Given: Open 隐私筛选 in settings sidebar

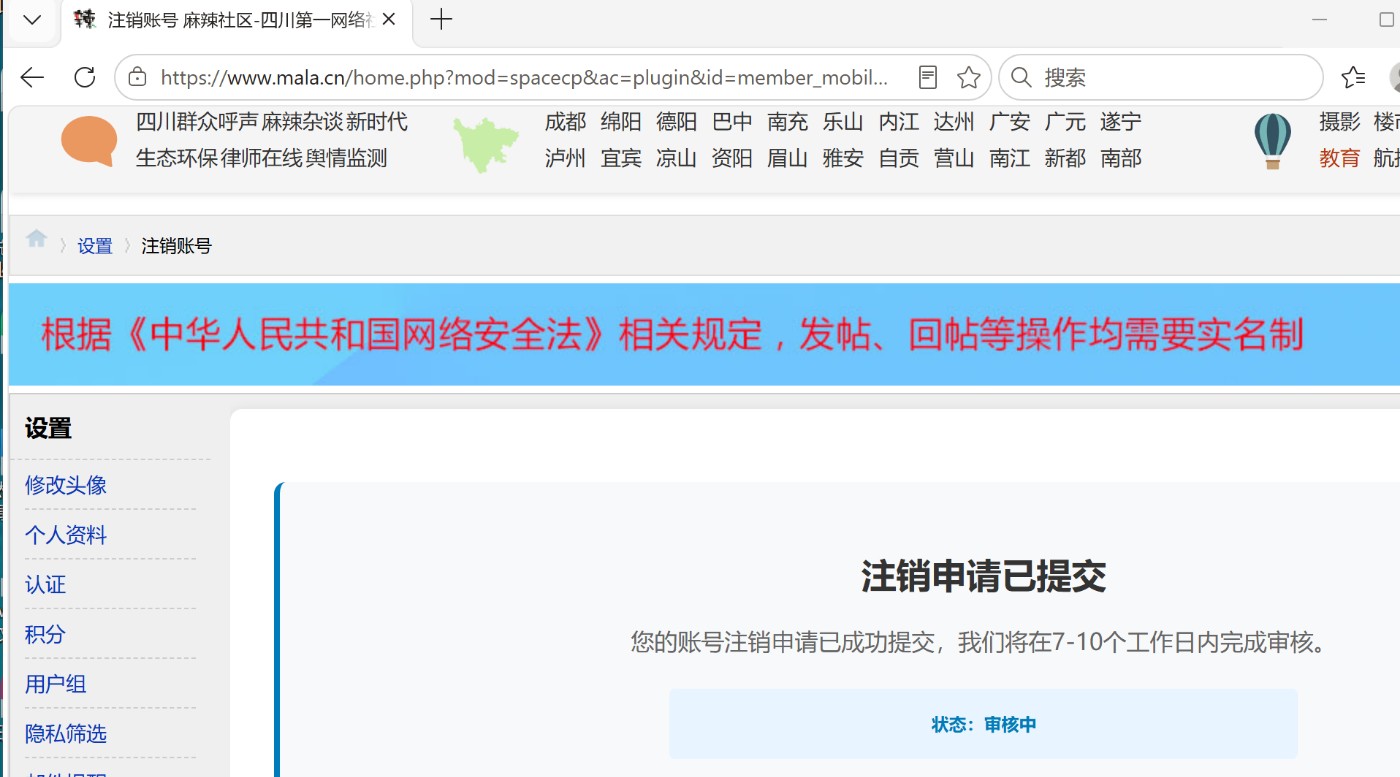Looking at the screenshot, I should coord(66,734).
